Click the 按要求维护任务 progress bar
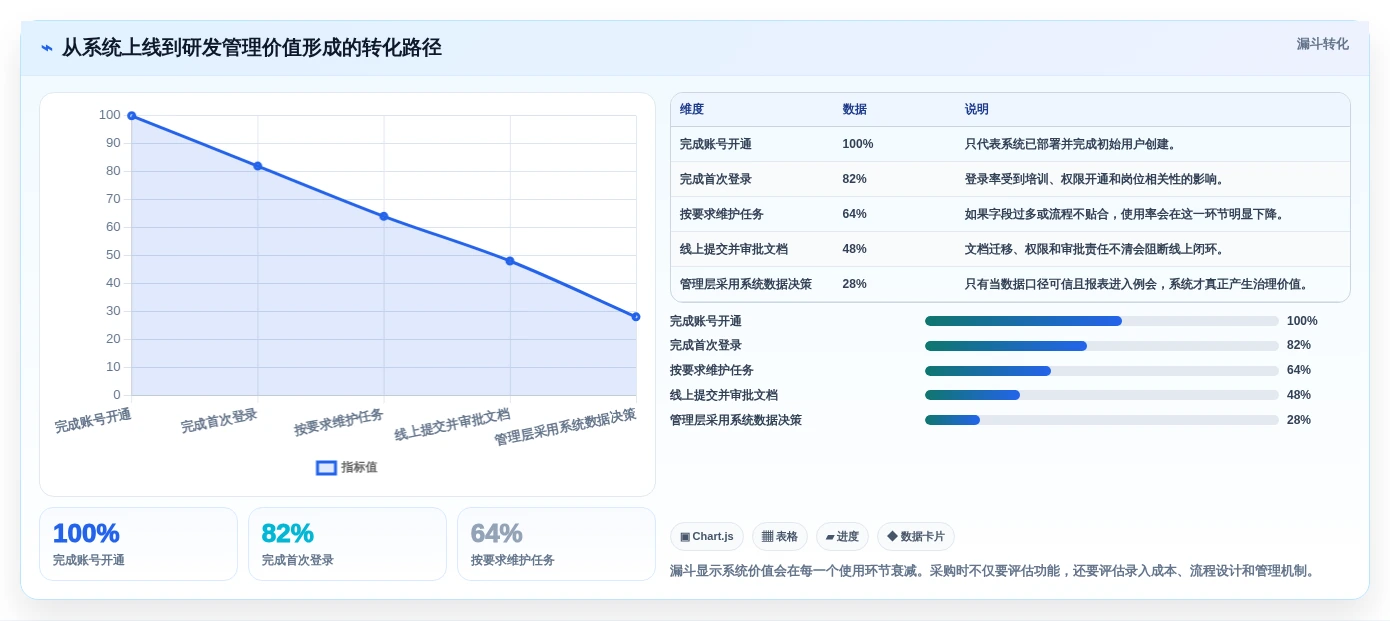The width and height of the screenshot is (1390, 621). pyautogui.click(x=1102, y=371)
